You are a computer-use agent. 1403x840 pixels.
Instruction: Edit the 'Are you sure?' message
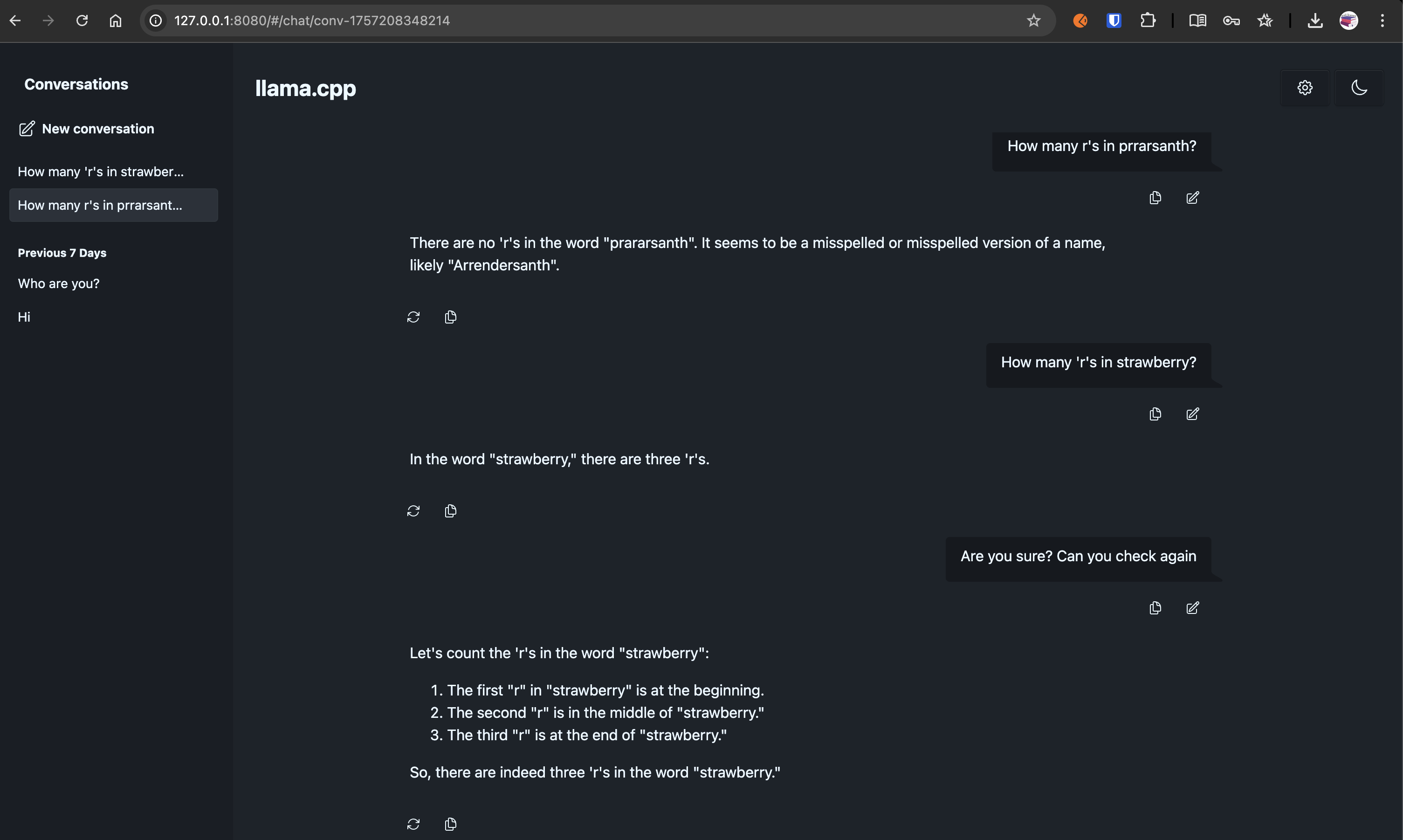(x=1192, y=608)
